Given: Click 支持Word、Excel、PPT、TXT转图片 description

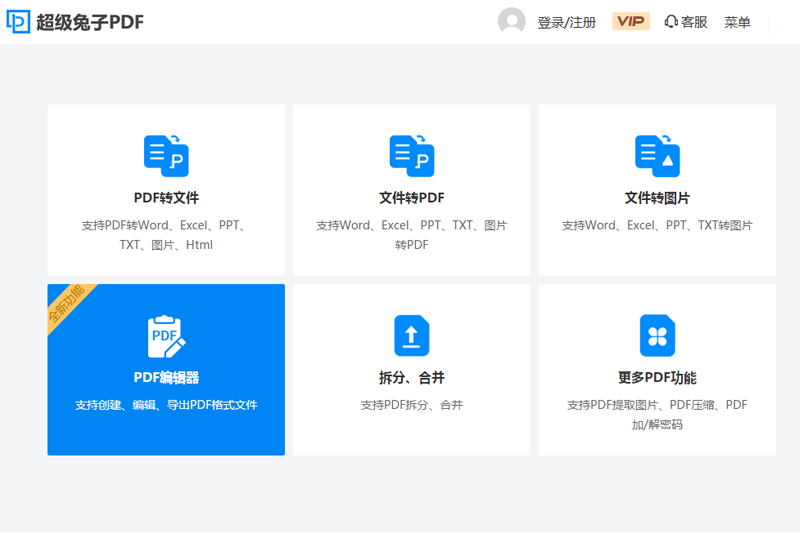Looking at the screenshot, I should [657, 225].
